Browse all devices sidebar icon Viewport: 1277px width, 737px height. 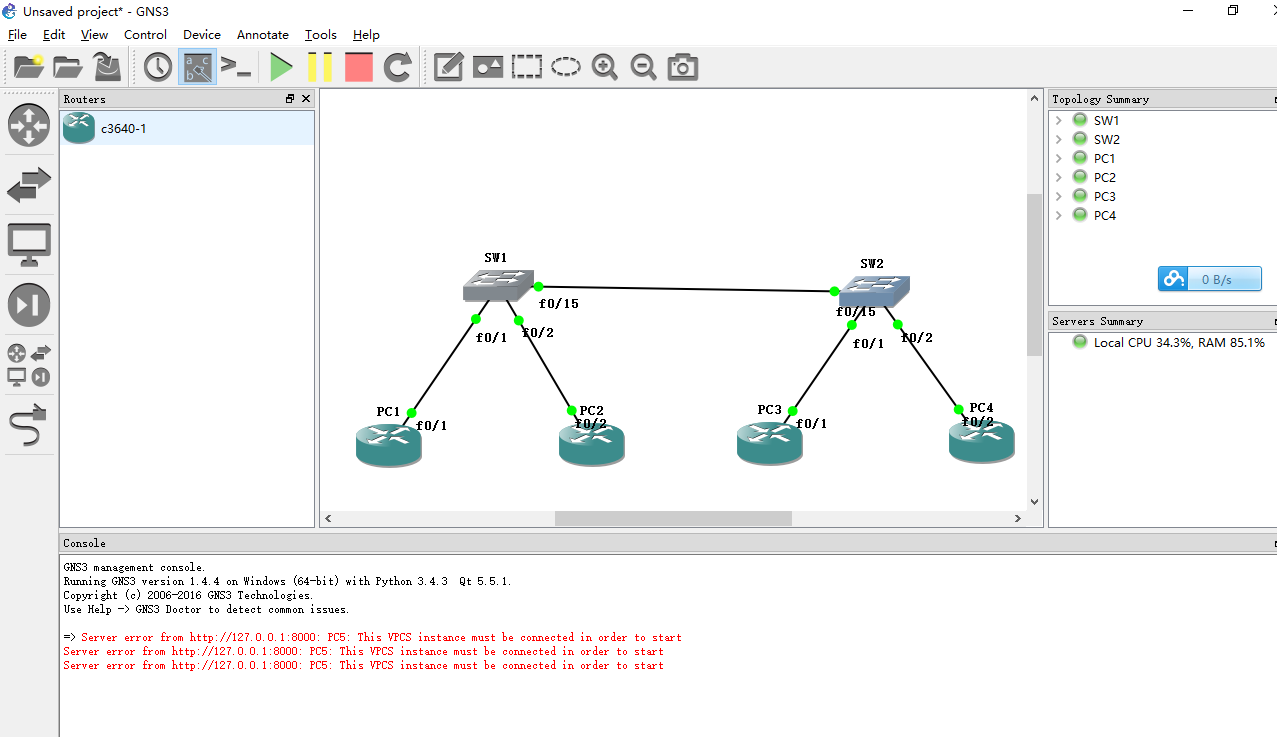coord(28,365)
